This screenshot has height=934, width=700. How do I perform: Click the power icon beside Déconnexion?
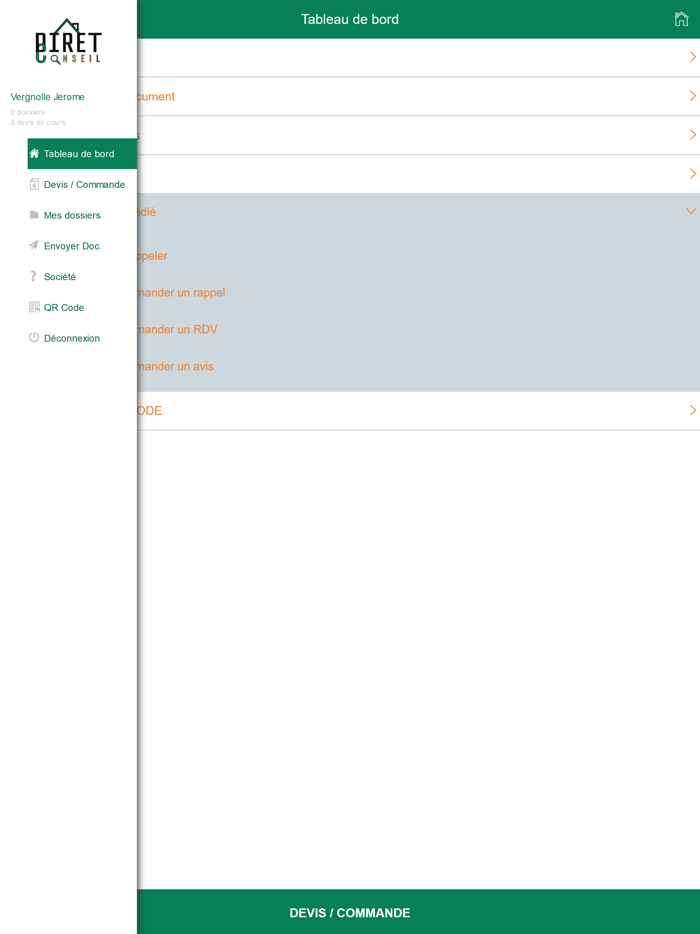click(34, 338)
